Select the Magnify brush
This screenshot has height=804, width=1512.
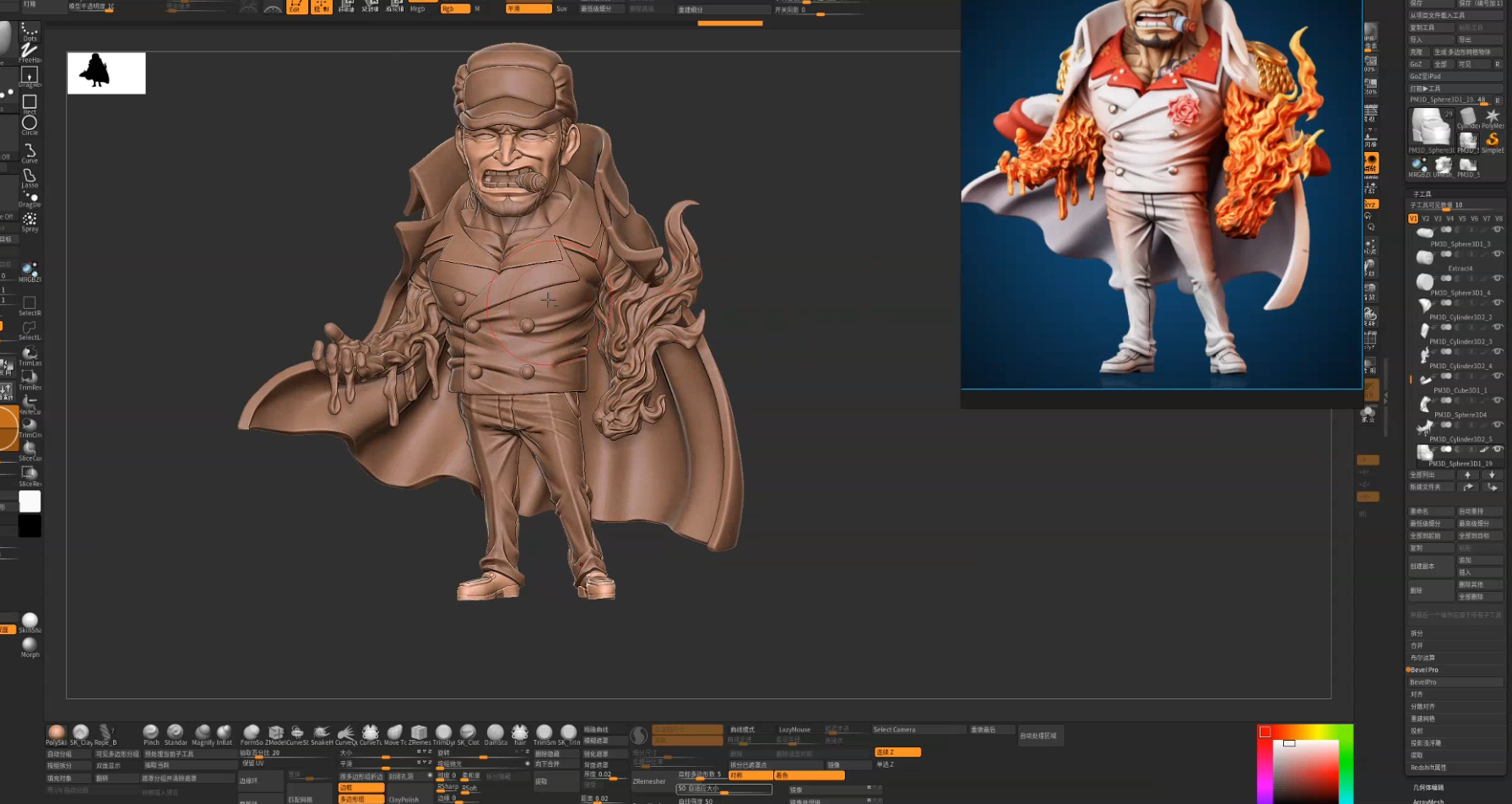(x=203, y=734)
